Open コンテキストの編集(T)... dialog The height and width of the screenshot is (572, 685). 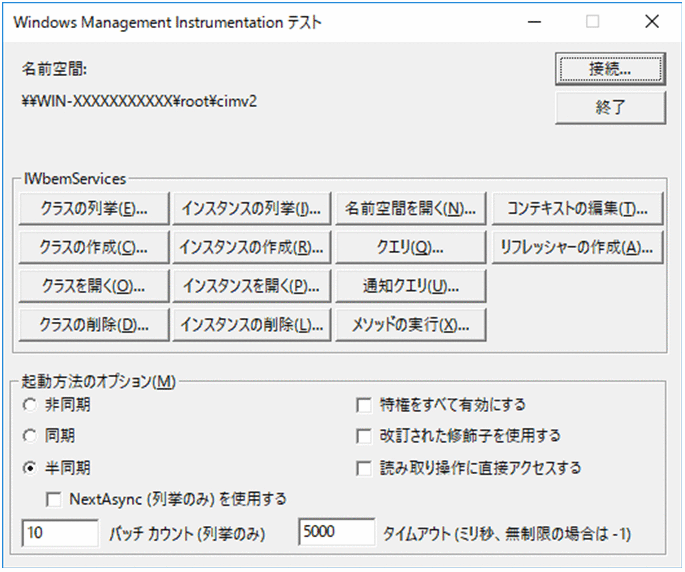[x=578, y=209]
